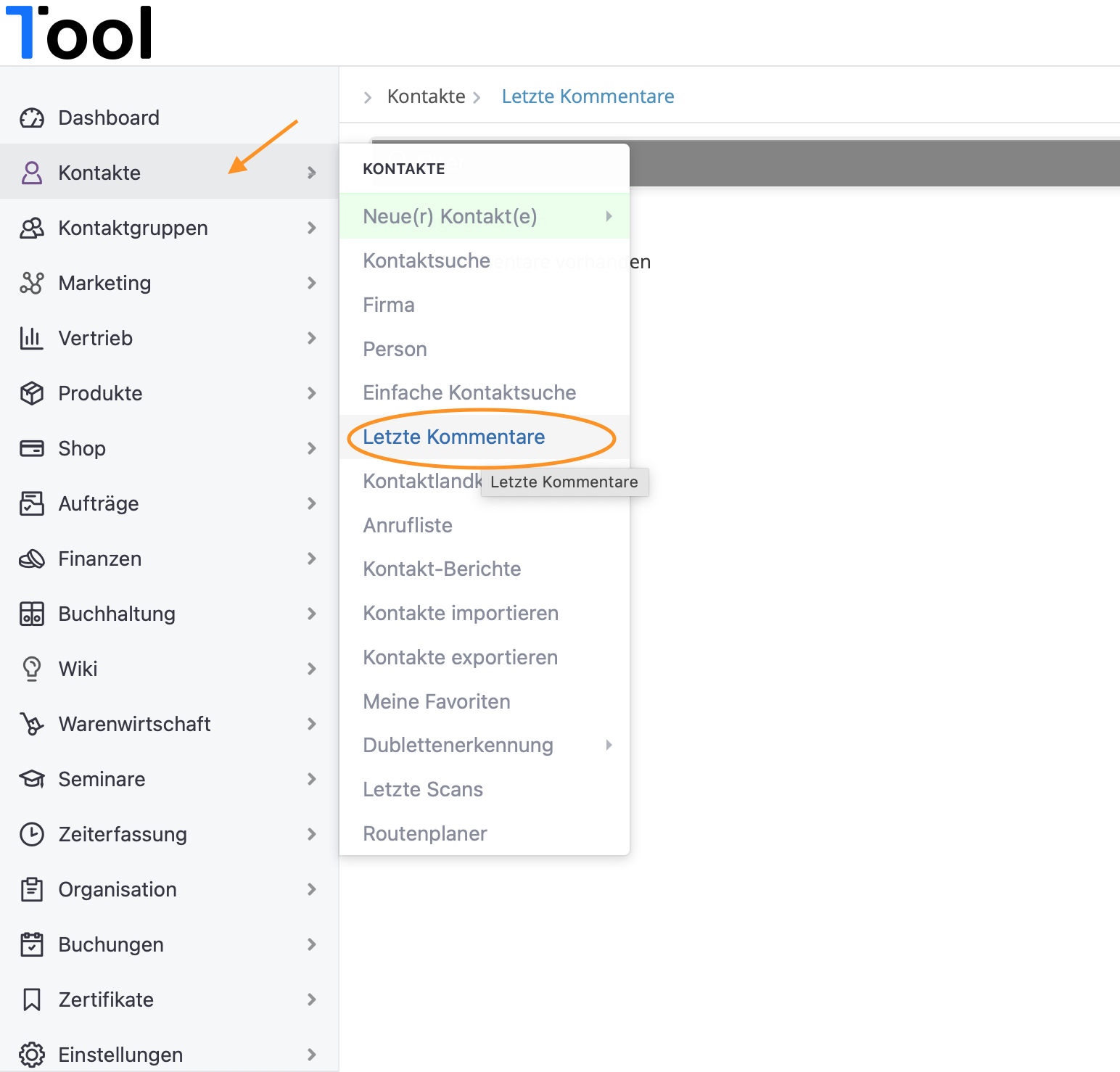Image resolution: width=1120 pixels, height=1072 pixels.
Task: Click the Kontaktgruppen group icon
Action: (32, 228)
